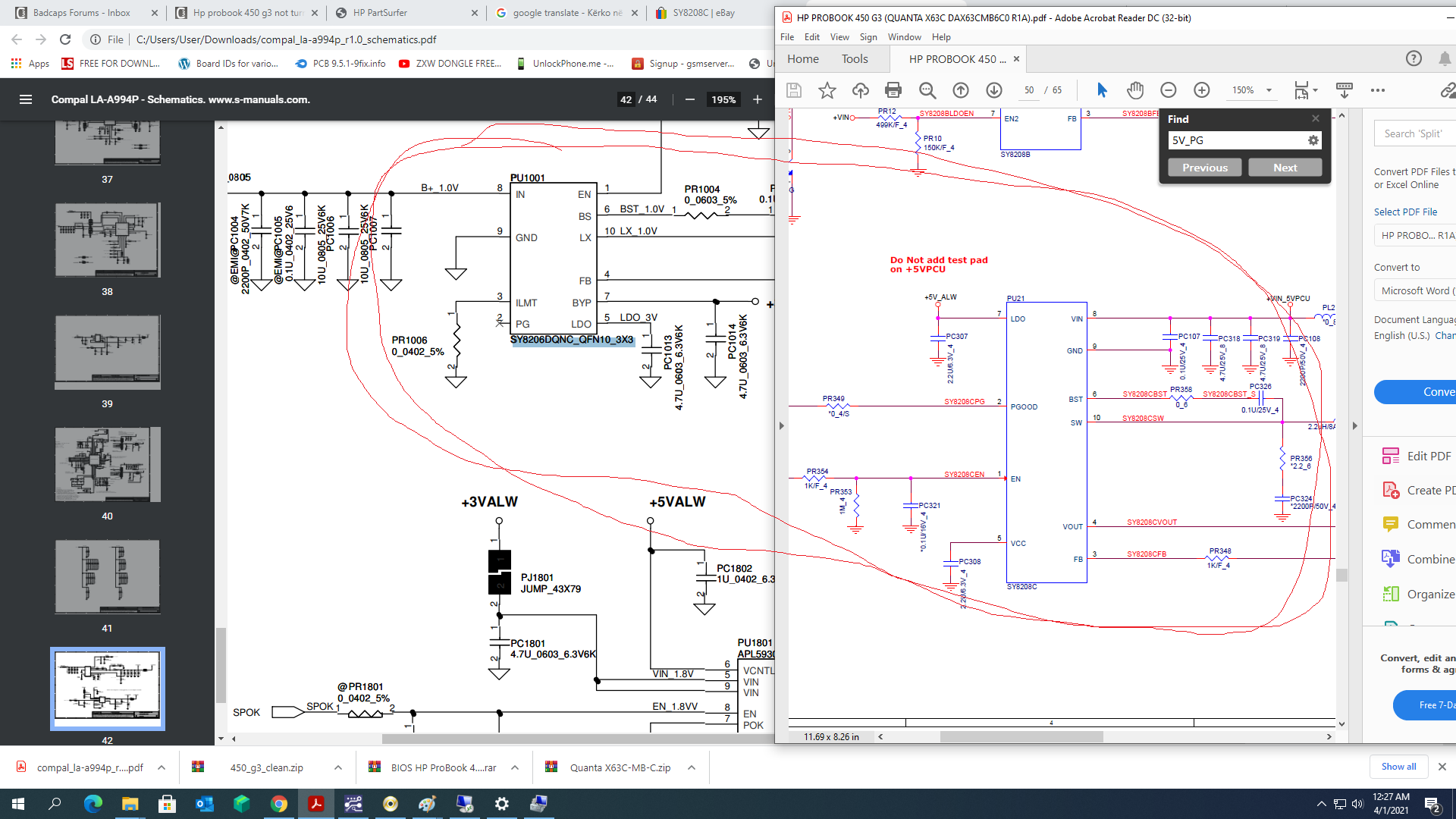Go to next page with down arrow
Screen dimensions: 1456x819
coord(994,90)
